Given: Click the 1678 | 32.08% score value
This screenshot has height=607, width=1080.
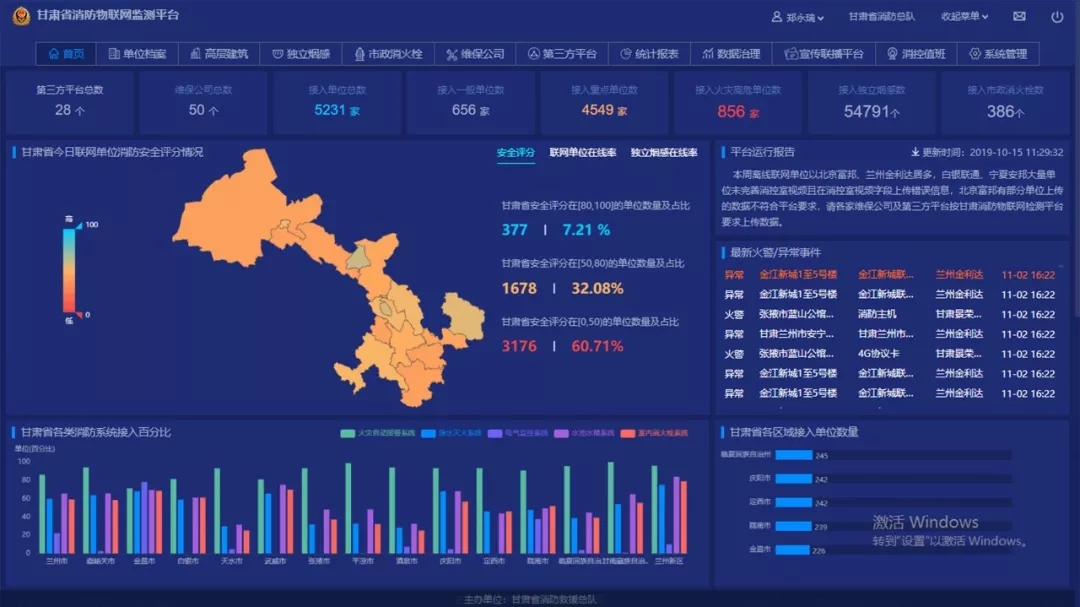Looking at the screenshot, I should point(563,289).
